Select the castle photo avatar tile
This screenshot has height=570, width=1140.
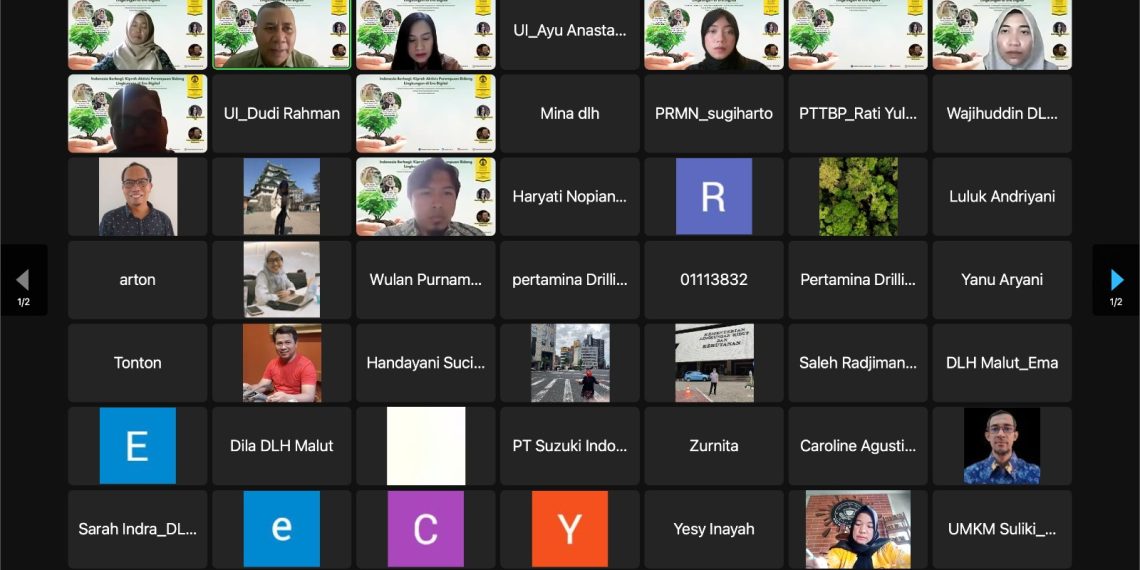(281, 196)
